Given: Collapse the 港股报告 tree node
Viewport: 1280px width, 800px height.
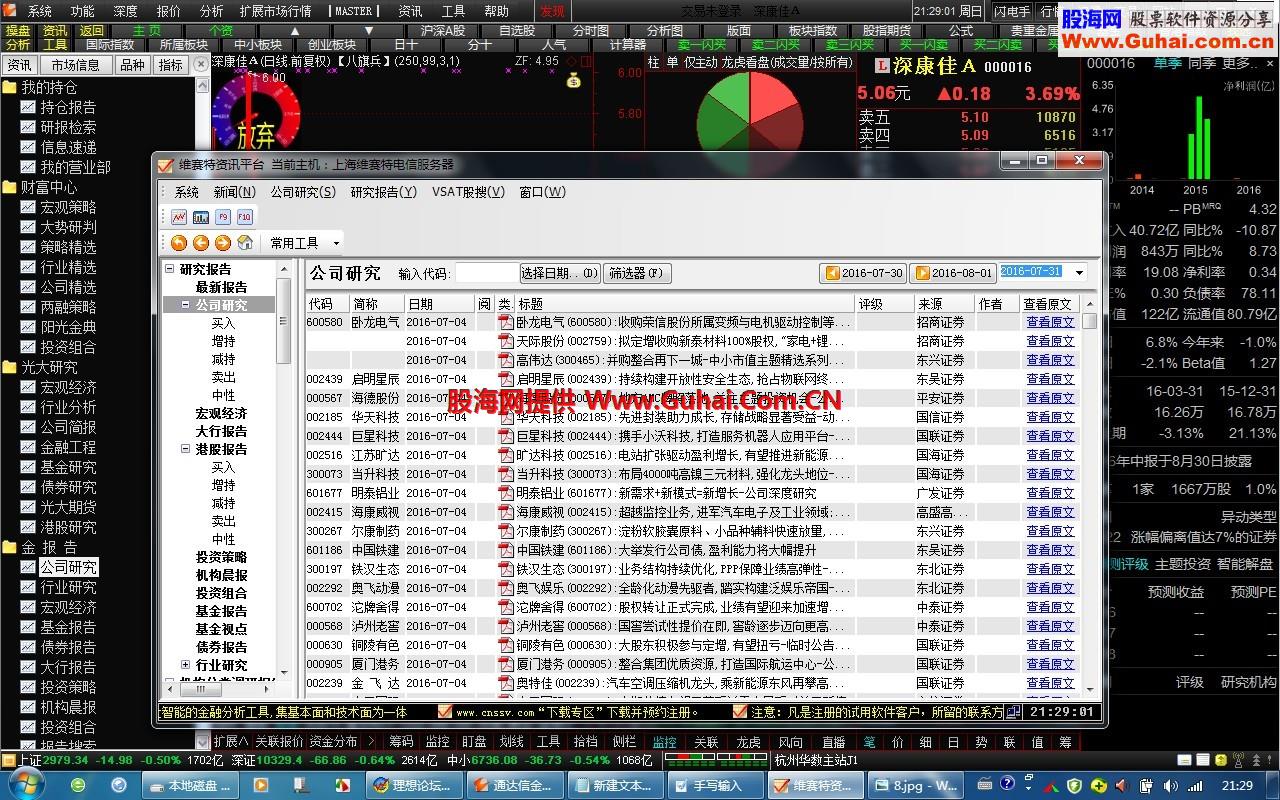Looking at the screenshot, I should click(x=185, y=449).
